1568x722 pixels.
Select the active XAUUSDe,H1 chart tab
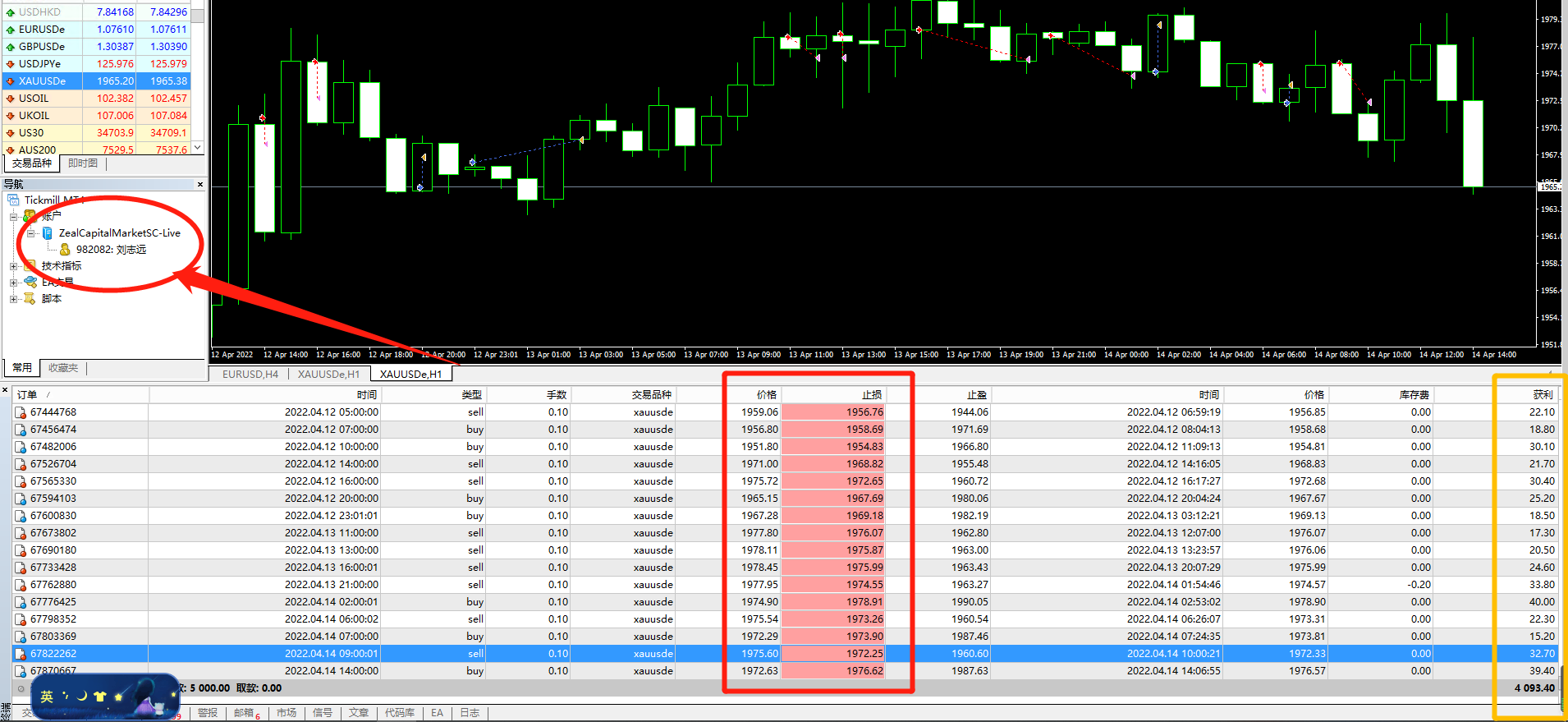pos(410,375)
